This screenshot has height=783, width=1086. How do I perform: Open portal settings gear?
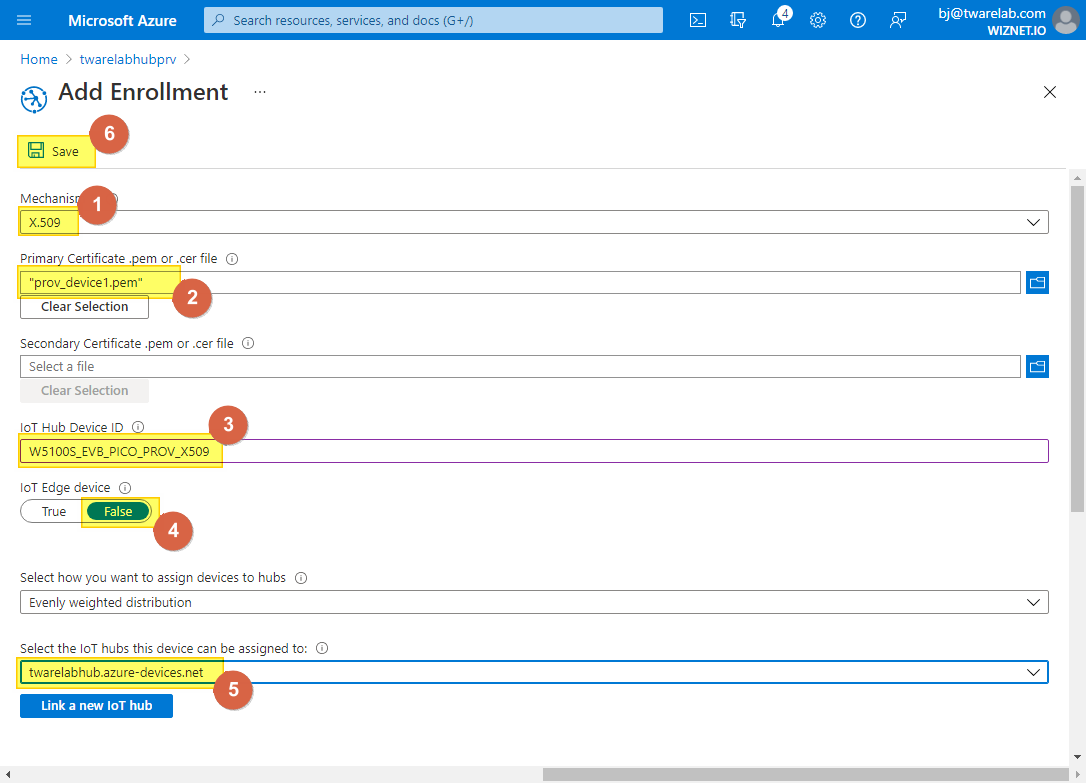pyautogui.click(x=818, y=20)
